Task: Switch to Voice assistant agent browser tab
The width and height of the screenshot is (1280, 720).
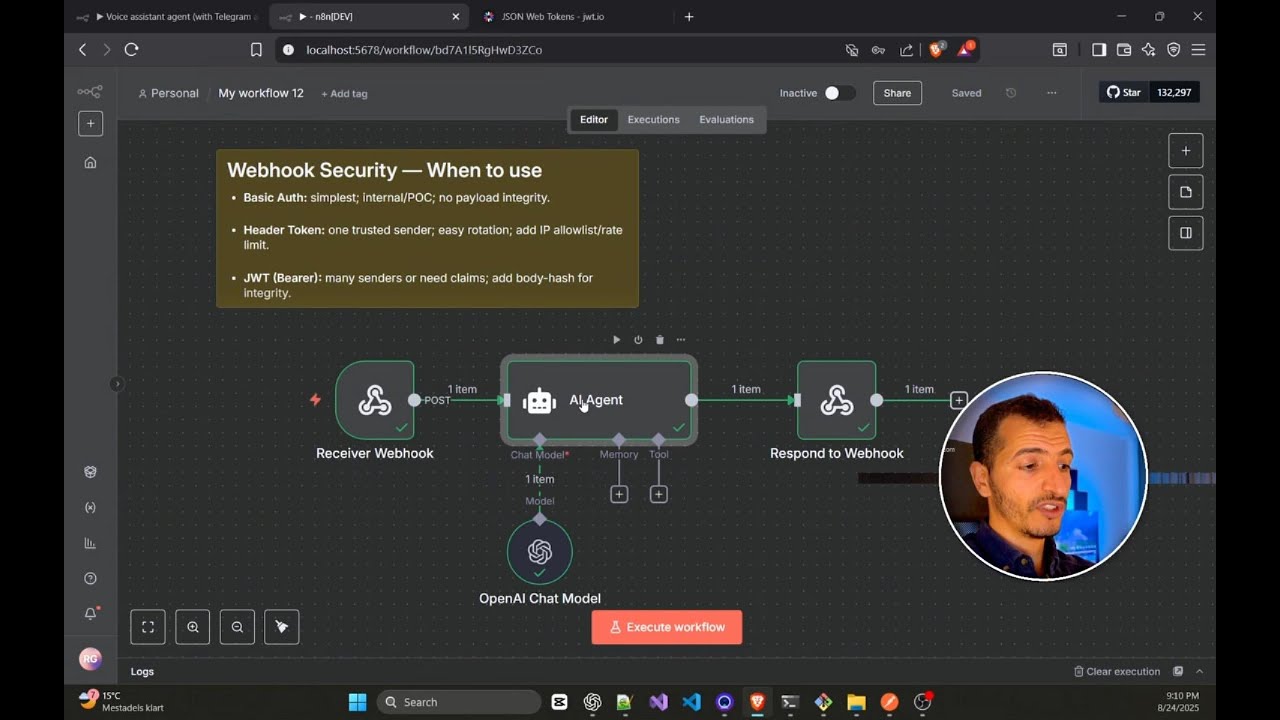Action: 167,16
